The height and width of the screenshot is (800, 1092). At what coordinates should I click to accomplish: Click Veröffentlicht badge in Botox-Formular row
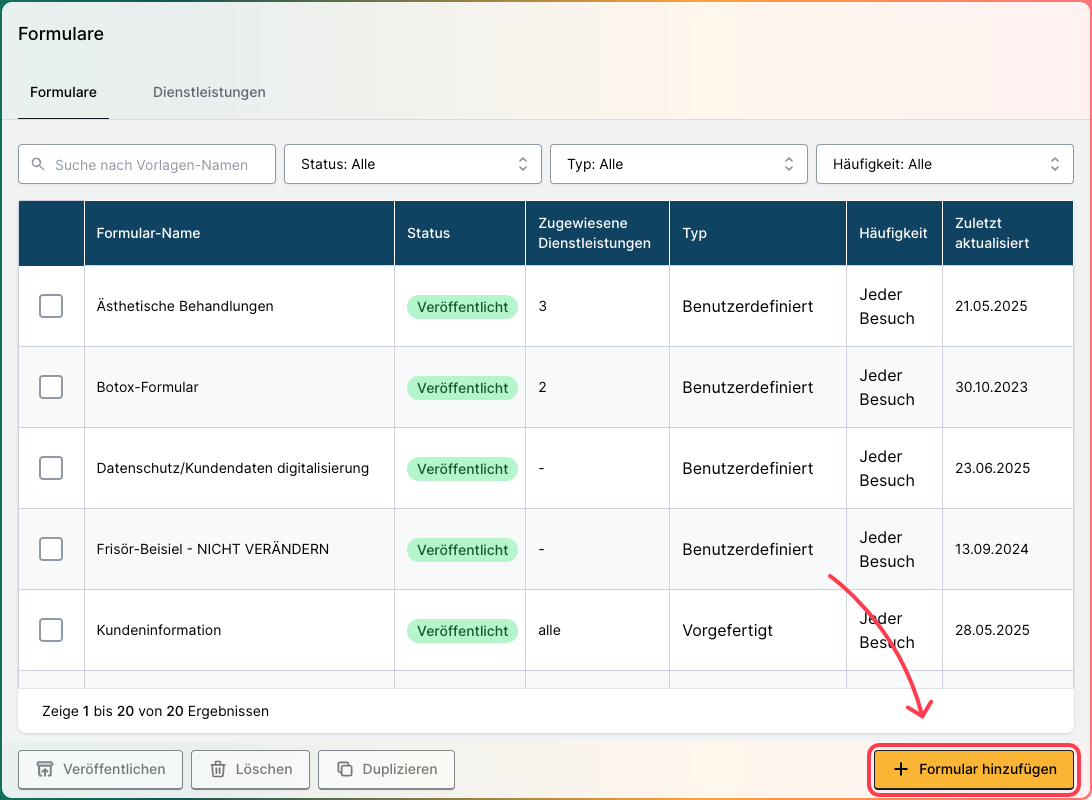coord(462,388)
